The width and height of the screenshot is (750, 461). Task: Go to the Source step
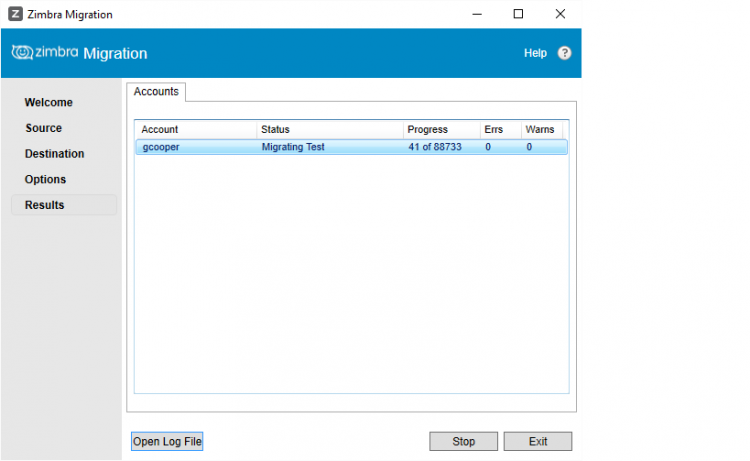tap(44, 128)
